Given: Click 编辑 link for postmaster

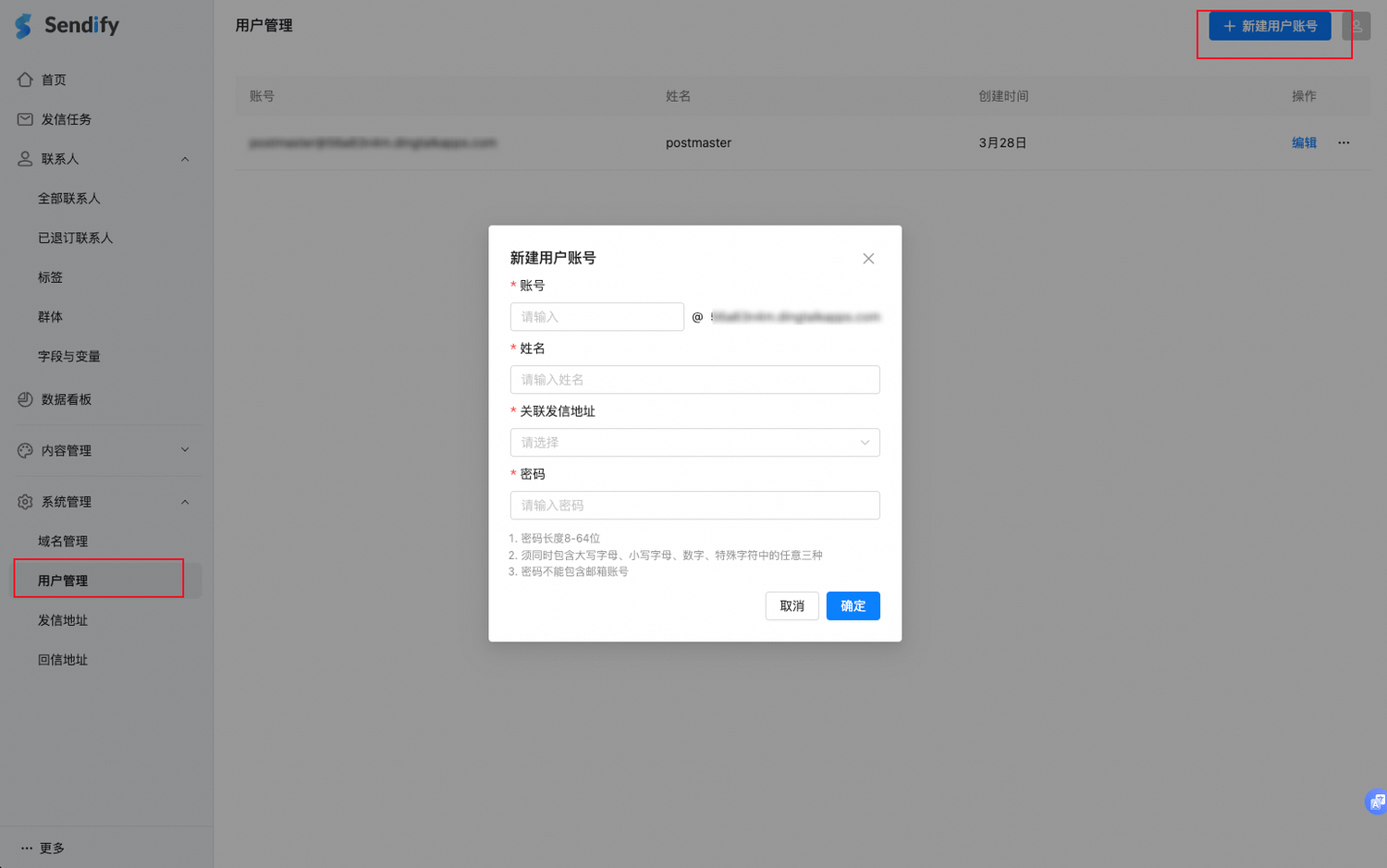Looking at the screenshot, I should (1304, 142).
